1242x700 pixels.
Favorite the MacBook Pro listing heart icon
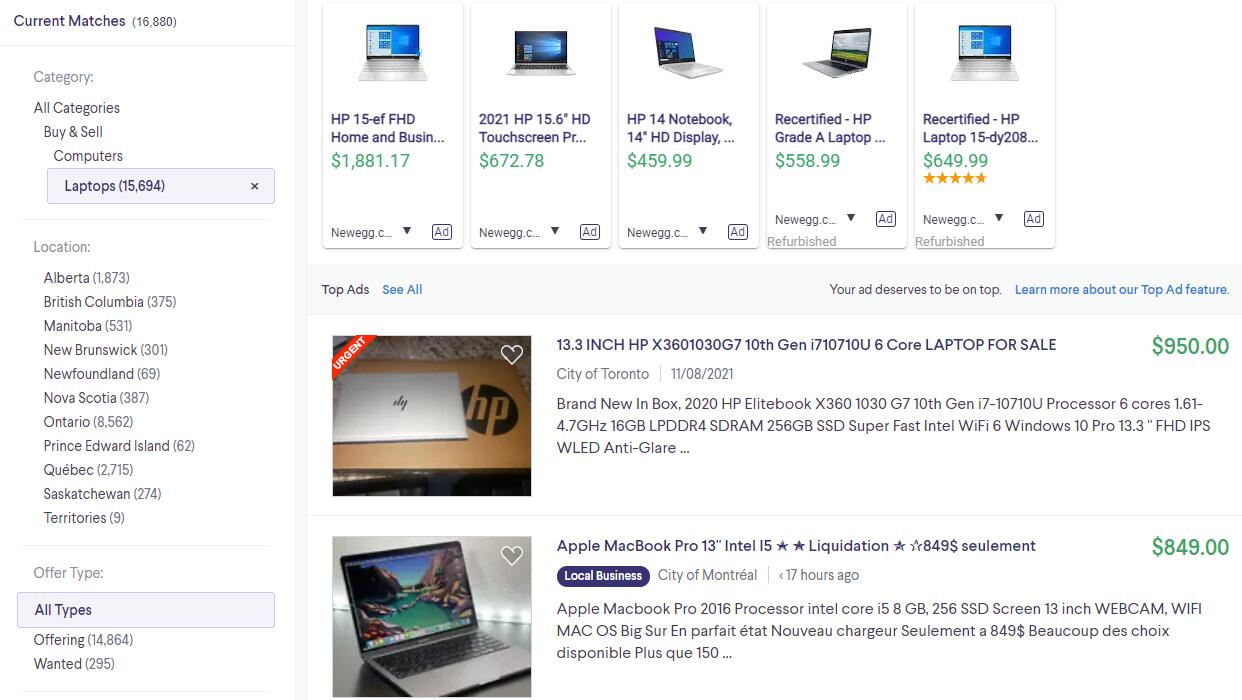tap(512, 556)
